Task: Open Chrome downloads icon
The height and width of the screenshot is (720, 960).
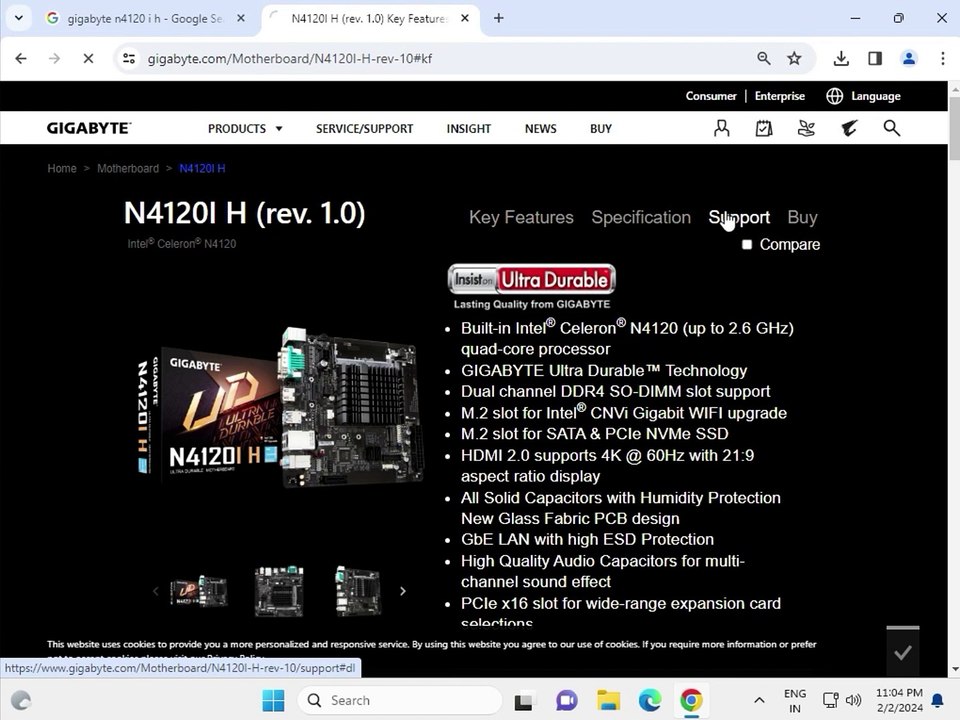Action: tap(841, 58)
